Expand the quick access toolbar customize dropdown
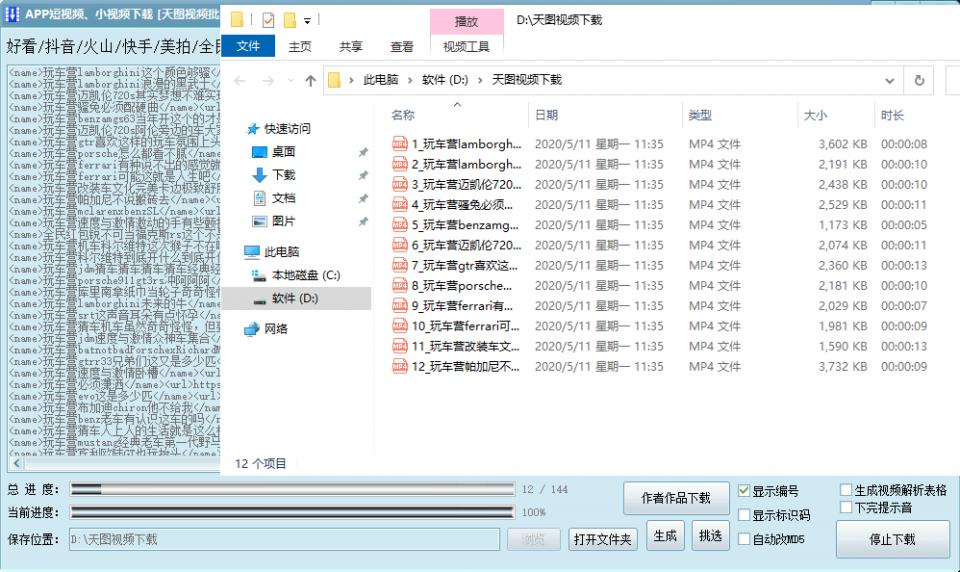This screenshot has width=960, height=572. tap(307, 20)
